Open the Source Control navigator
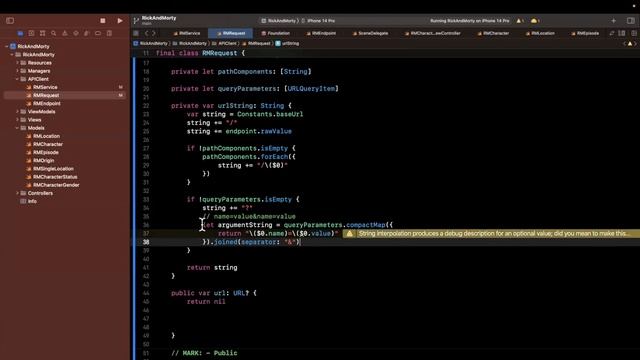The image size is (640, 360). pyautogui.click(x=31, y=33)
